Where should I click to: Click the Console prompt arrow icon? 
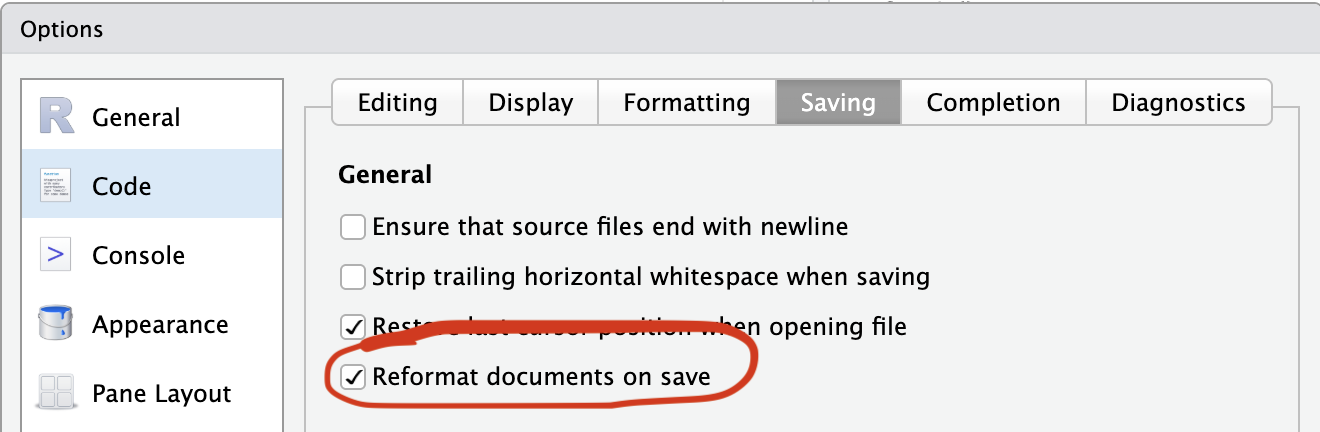pyautogui.click(x=56, y=255)
